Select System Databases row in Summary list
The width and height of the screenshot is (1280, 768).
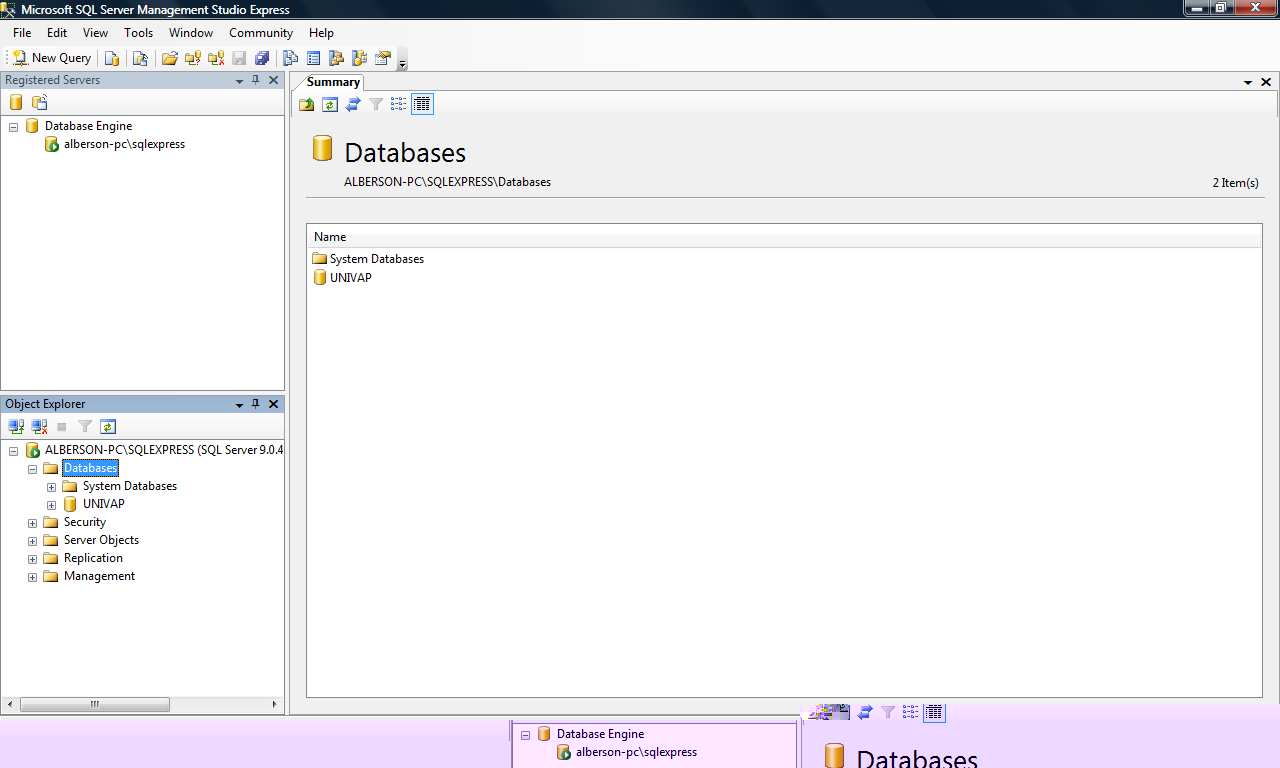click(784, 259)
